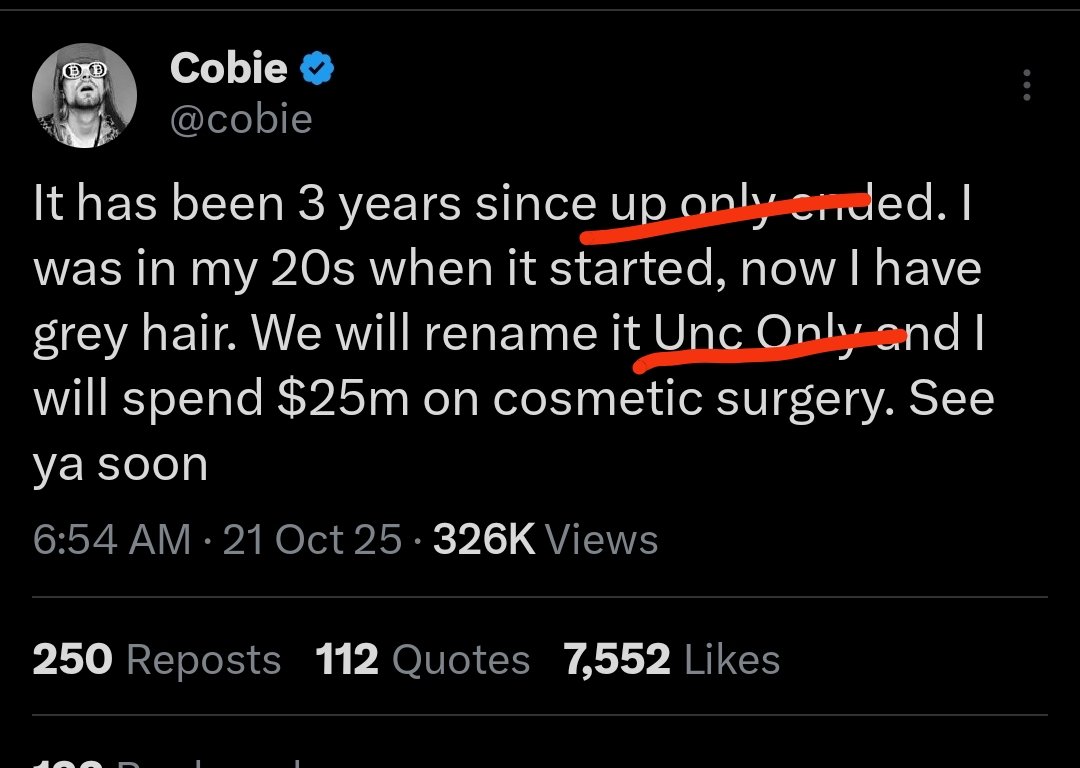Open the three-dot more options menu

pyautogui.click(x=1026, y=86)
